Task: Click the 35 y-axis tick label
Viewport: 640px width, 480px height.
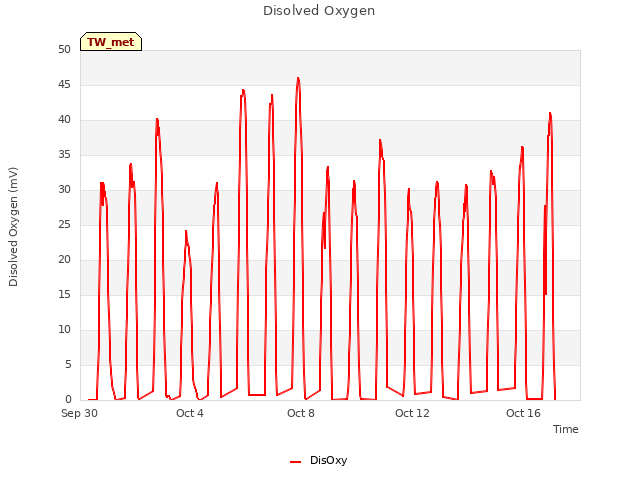Action: click(x=64, y=155)
